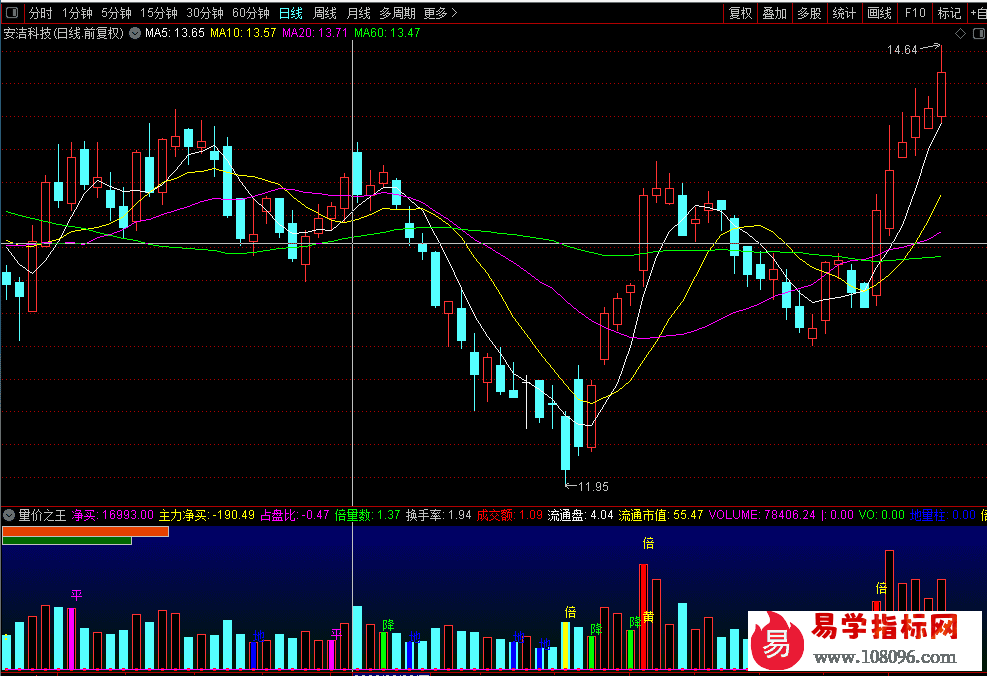The height and width of the screenshot is (676, 987).
Task: Expand the 更多 periods menu
Action: (441, 13)
